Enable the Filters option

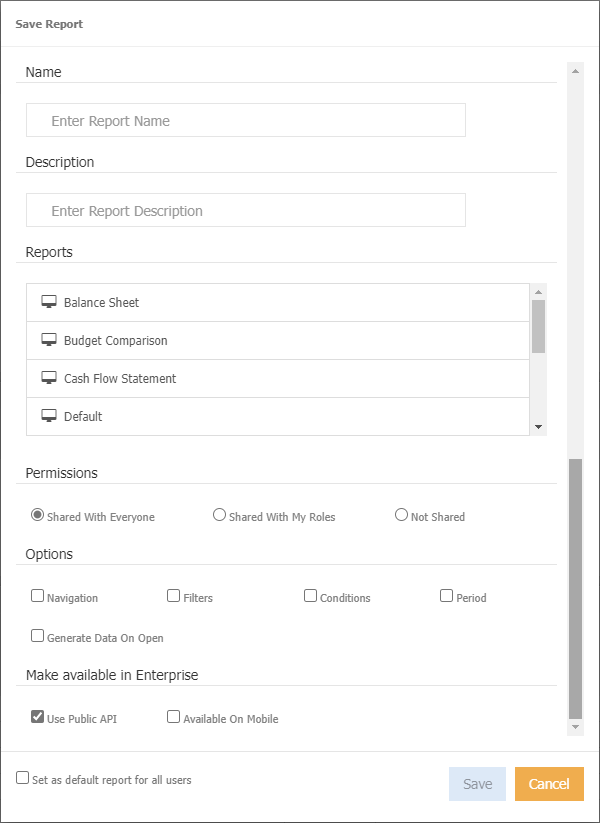(x=173, y=595)
